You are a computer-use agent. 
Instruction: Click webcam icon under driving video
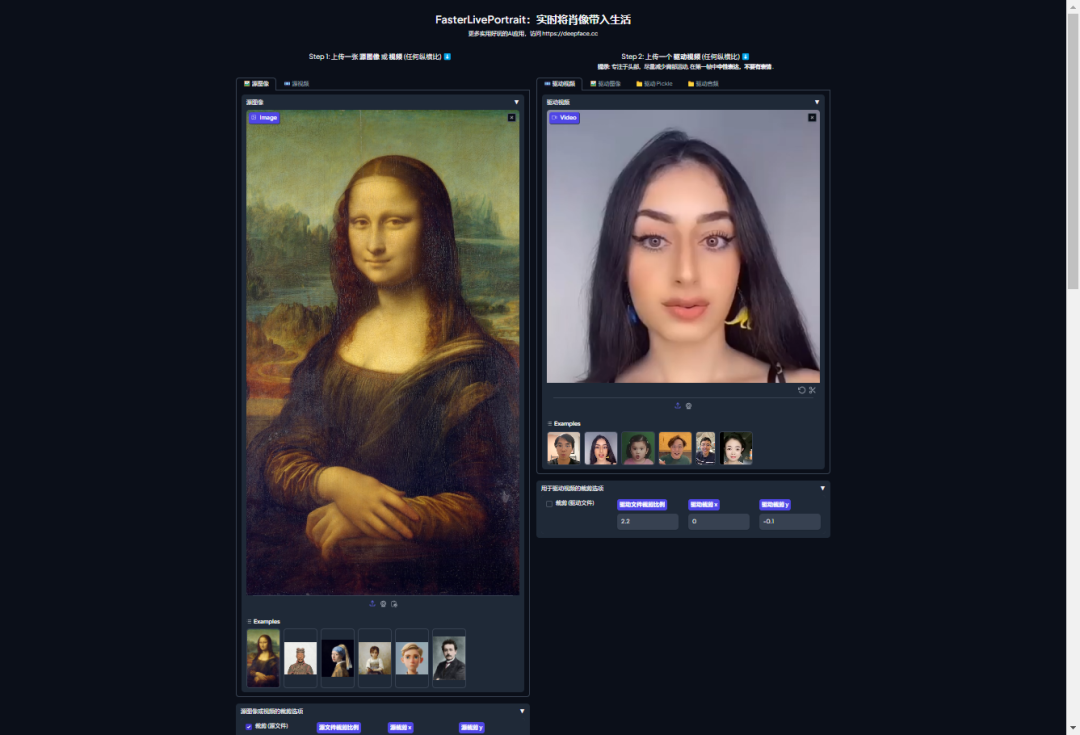point(689,406)
